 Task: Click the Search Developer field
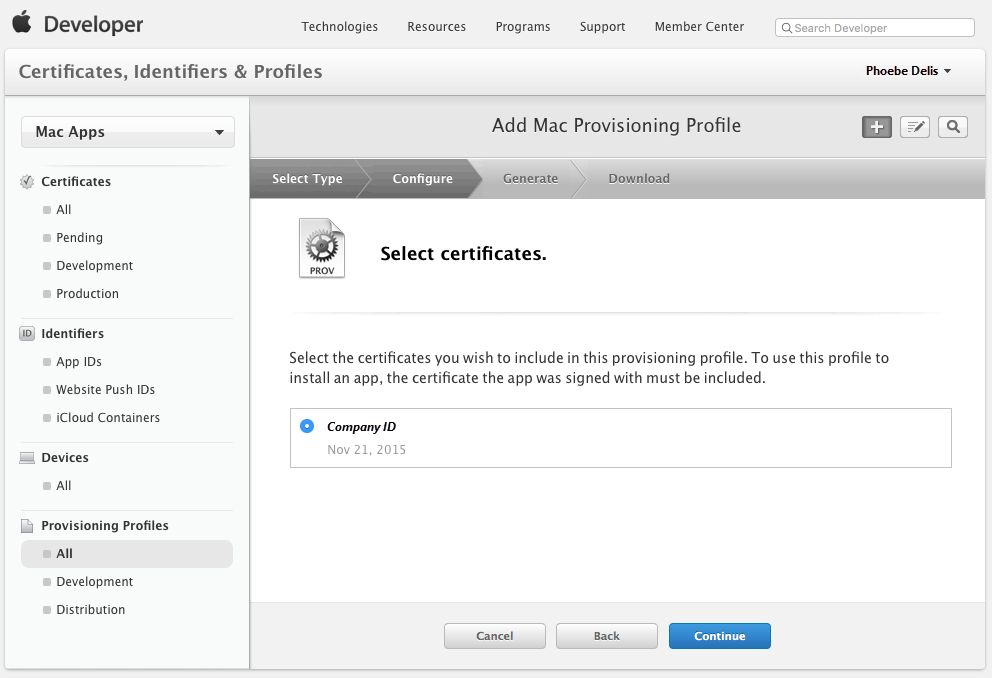874,27
